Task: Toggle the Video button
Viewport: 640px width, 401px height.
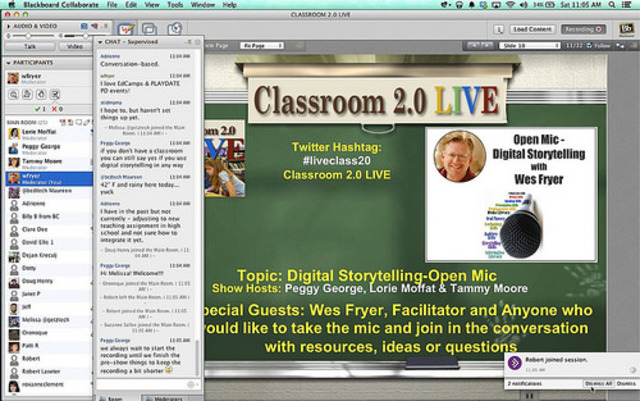Action: (75, 47)
